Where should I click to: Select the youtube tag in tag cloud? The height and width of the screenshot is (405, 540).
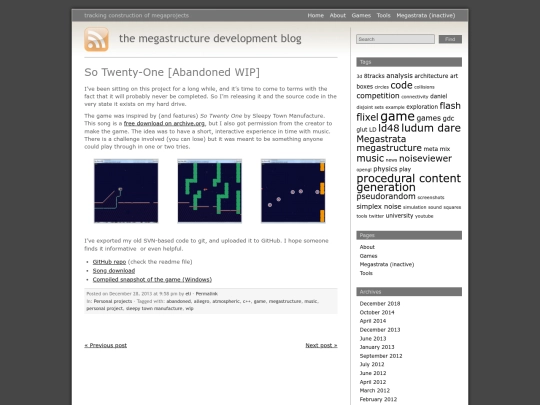pyautogui.click(x=424, y=216)
